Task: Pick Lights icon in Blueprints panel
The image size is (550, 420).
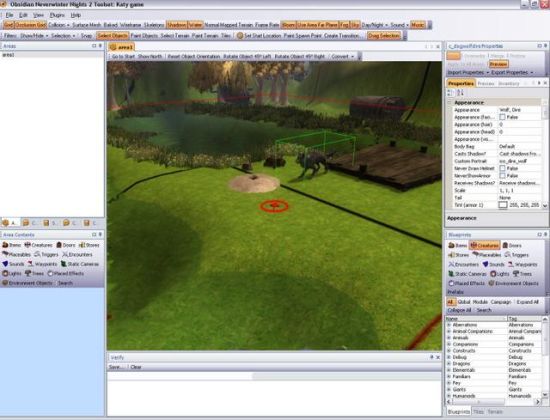Action: point(499,274)
